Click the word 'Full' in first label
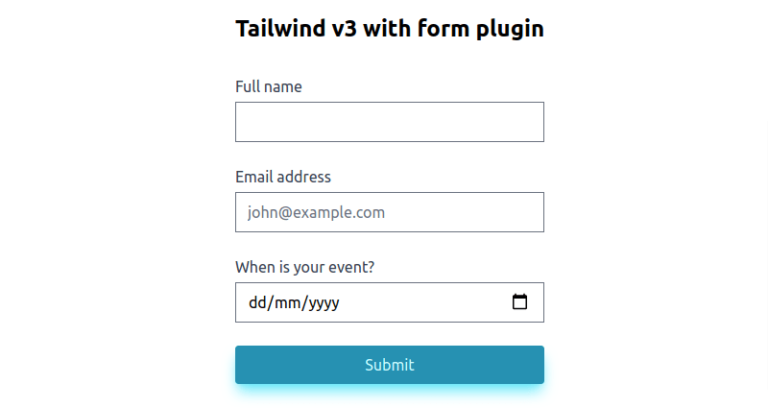768x408 pixels. click(247, 87)
